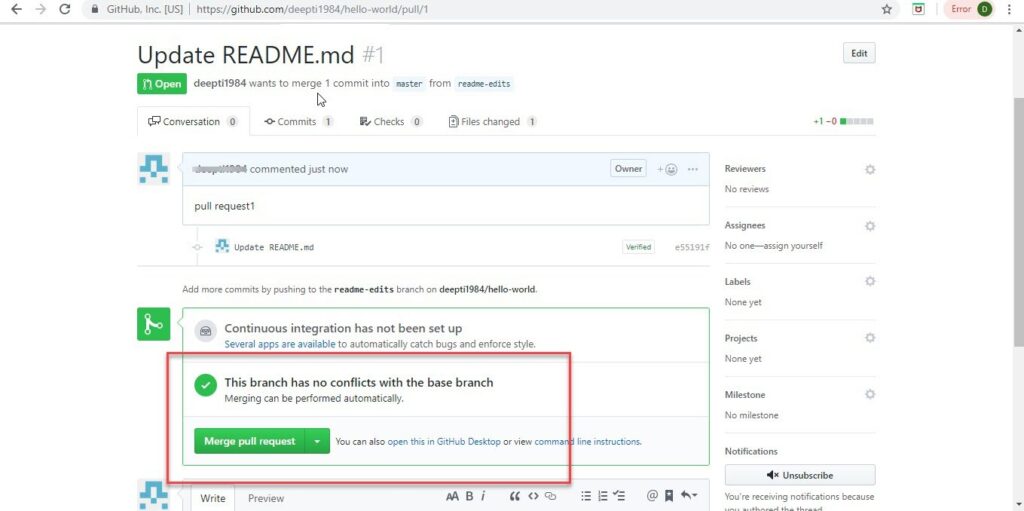Open the Reviewers gear settings
The width and height of the screenshot is (1024, 511).
[x=869, y=169]
